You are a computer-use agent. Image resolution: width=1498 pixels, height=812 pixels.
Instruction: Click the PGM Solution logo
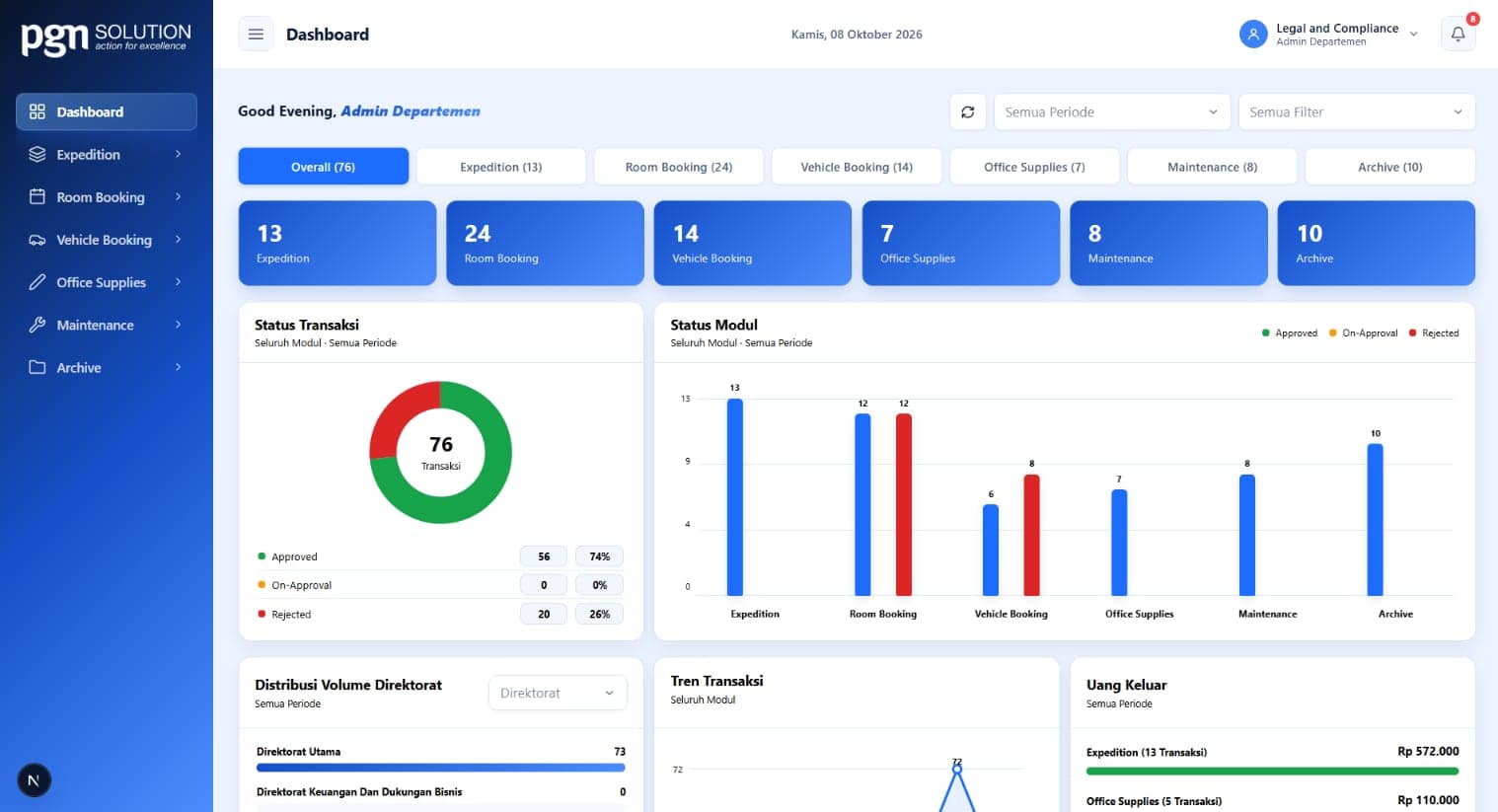pos(106,38)
